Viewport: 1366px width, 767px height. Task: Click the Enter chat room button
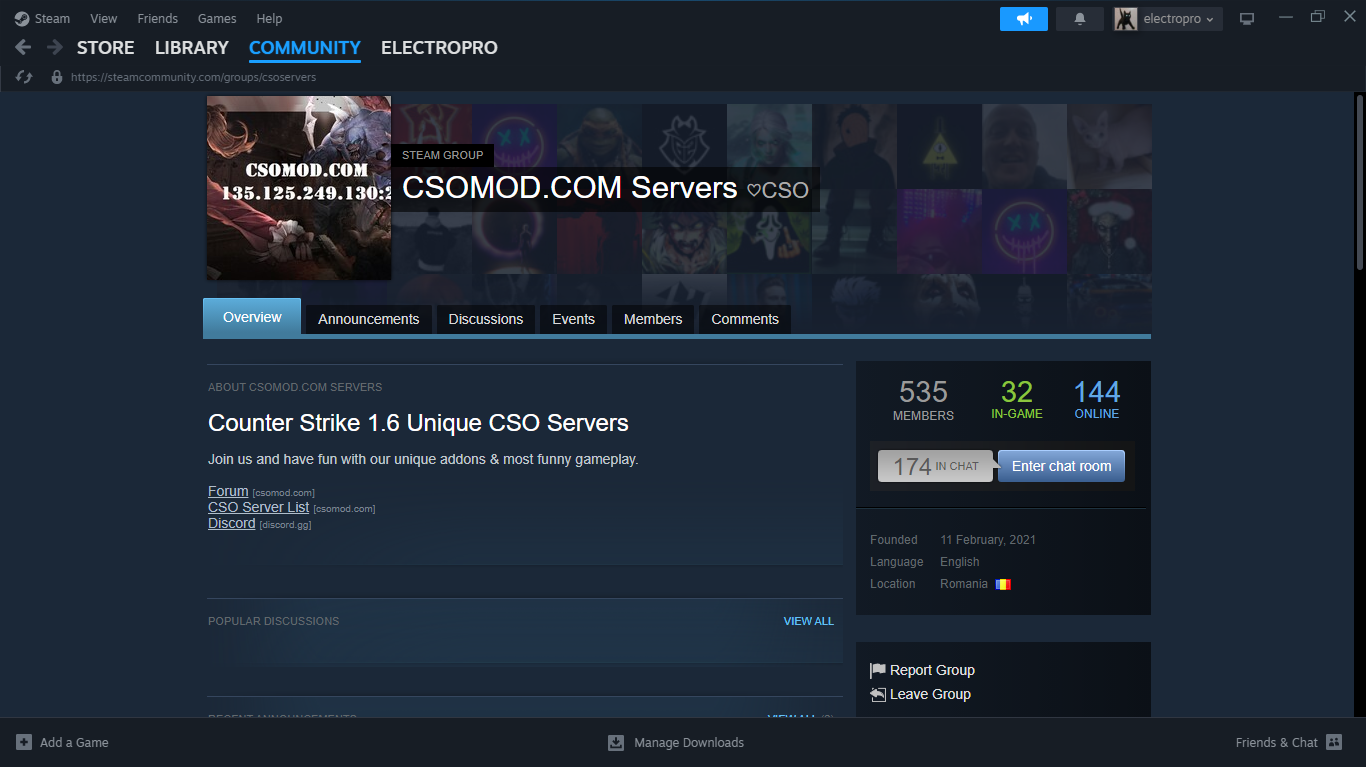pos(1061,466)
